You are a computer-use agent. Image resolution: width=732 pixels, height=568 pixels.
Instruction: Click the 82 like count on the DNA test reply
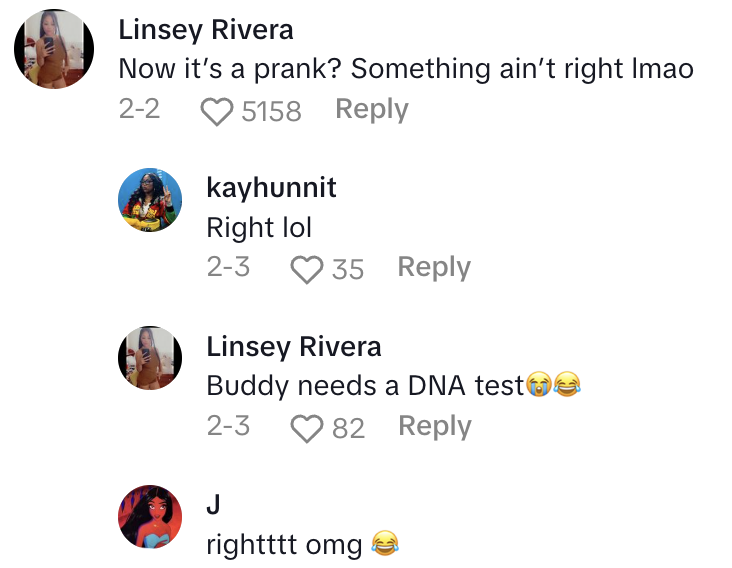[348, 428]
